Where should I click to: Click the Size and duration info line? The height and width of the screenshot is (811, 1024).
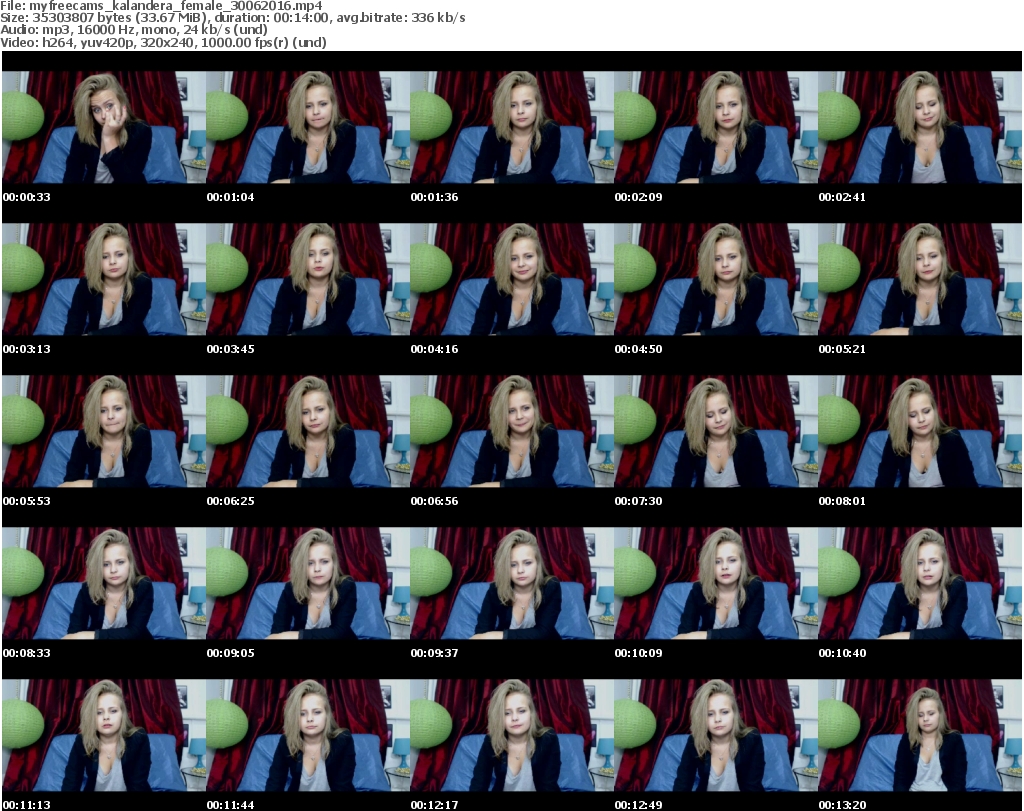[x=233, y=18]
